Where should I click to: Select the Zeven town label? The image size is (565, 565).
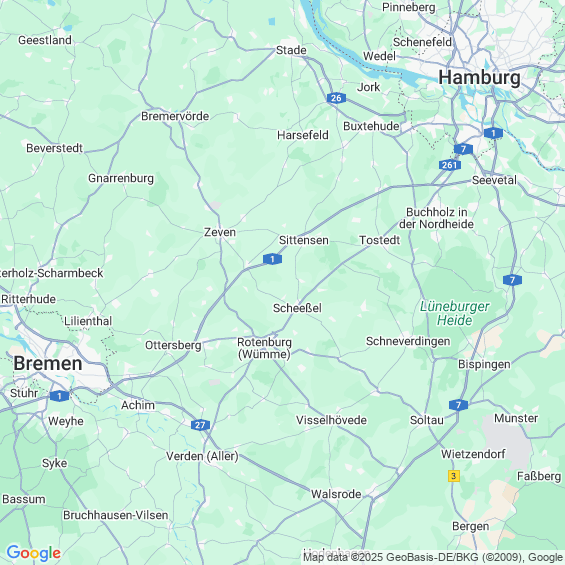220,232
